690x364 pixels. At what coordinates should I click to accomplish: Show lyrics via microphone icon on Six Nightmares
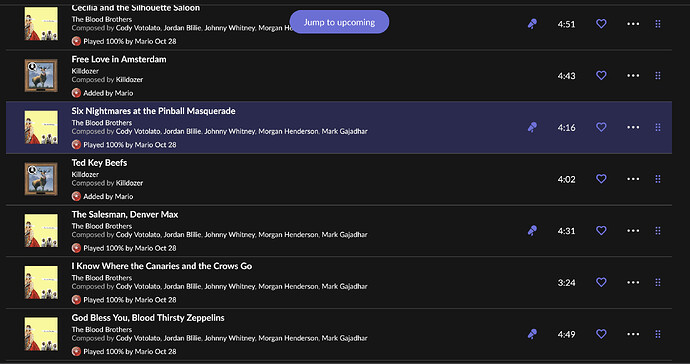532,127
